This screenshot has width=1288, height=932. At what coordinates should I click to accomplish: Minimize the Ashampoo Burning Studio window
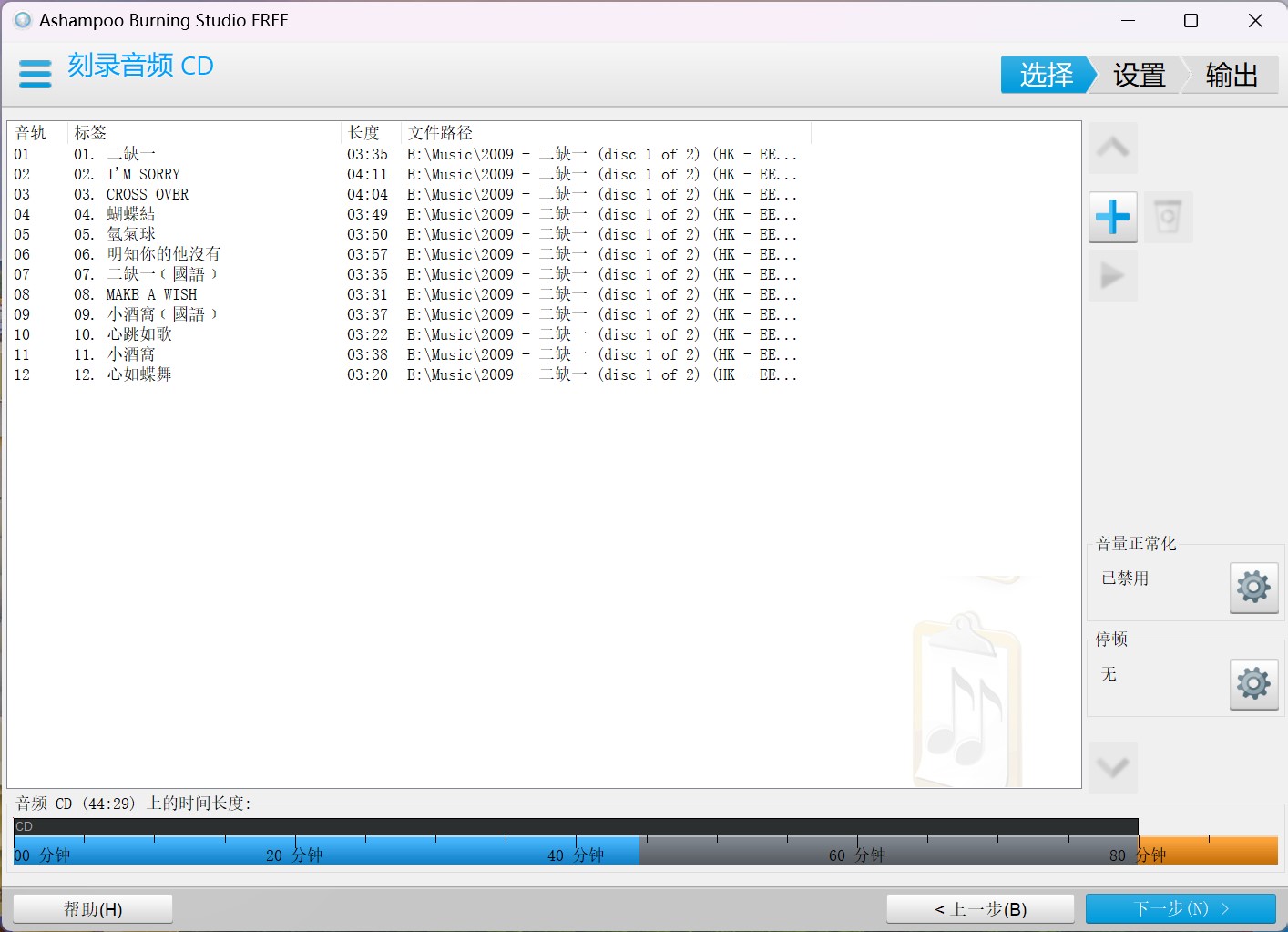[x=1128, y=20]
